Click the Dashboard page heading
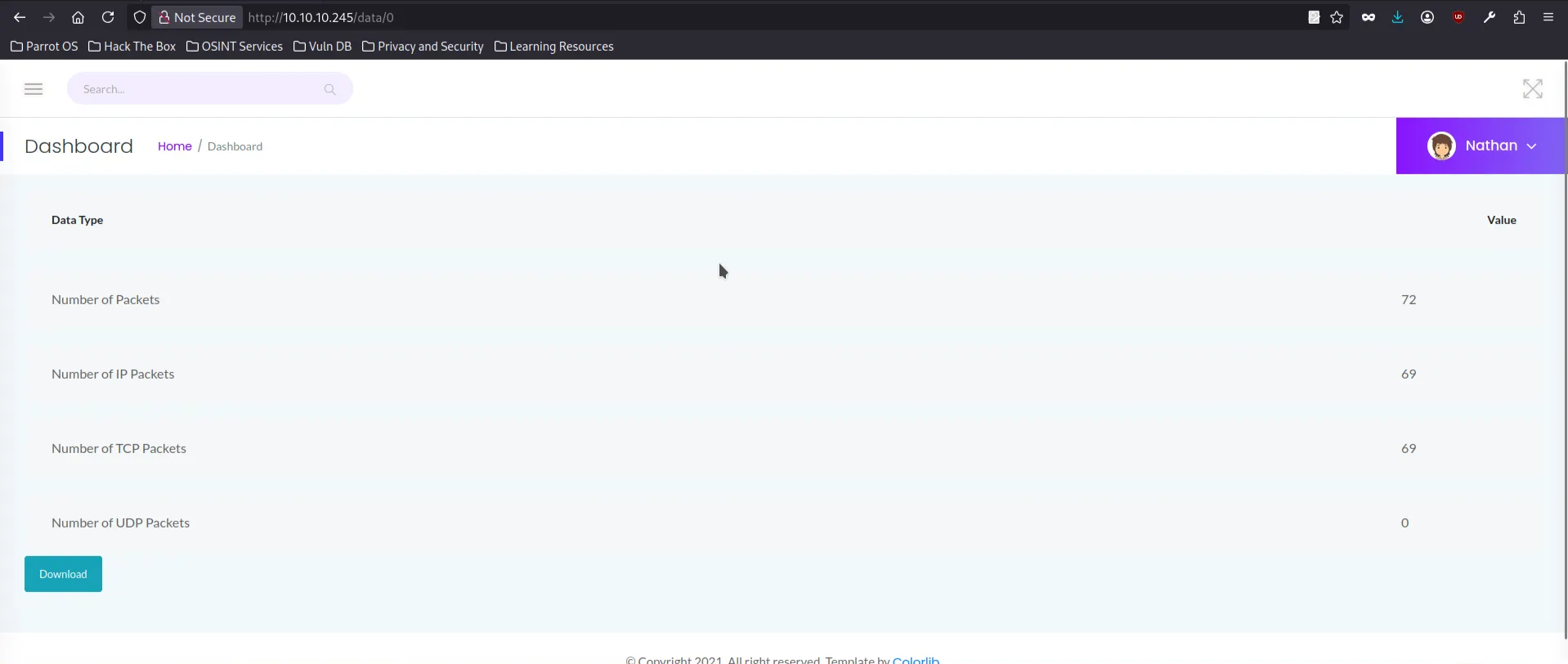Image resolution: width=1568 pixels, height=664 pixels. (78, 146)
